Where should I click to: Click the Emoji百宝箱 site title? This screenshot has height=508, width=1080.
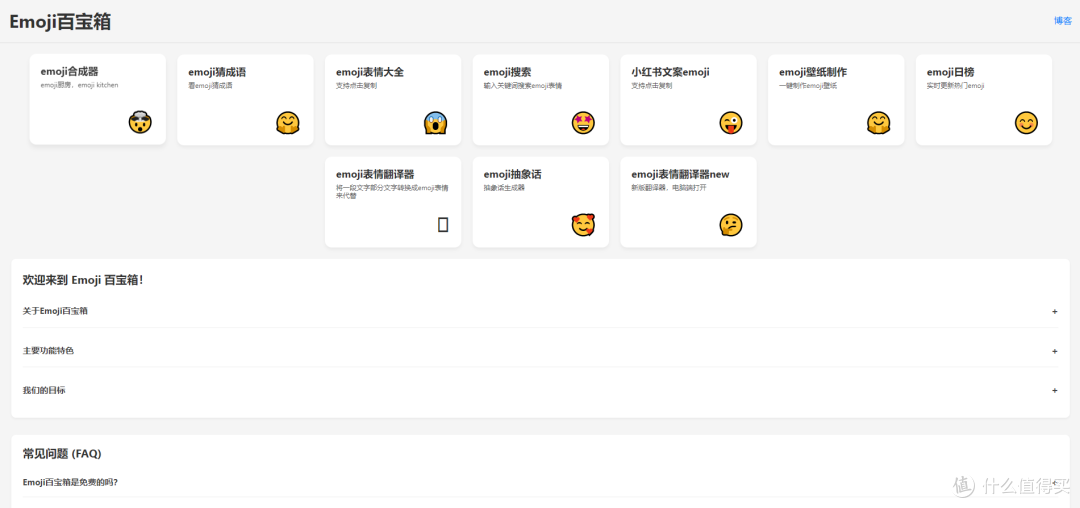point(60,21)
